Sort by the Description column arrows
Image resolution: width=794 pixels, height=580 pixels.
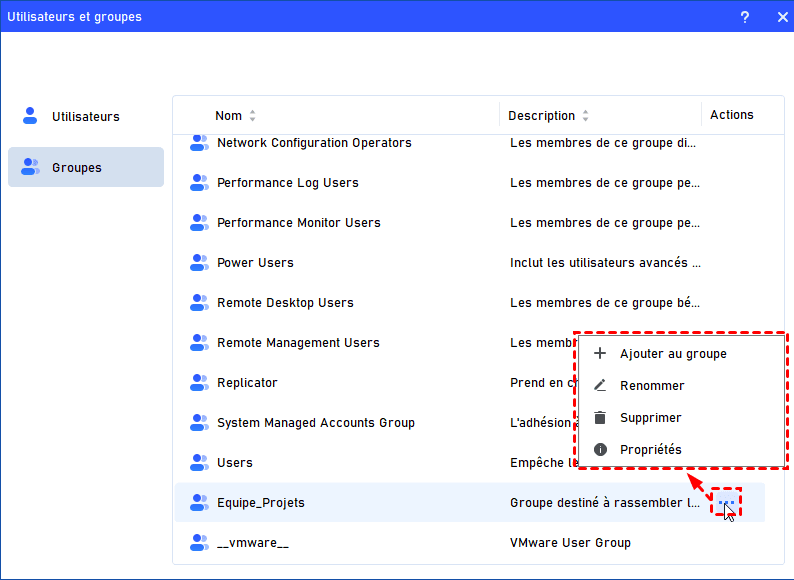pyautogui.click(x=585, y=116)
